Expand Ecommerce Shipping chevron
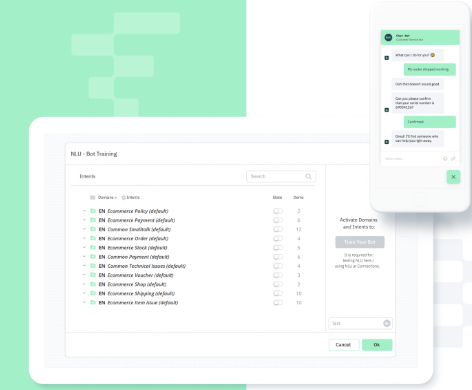 tap(84, 293)
